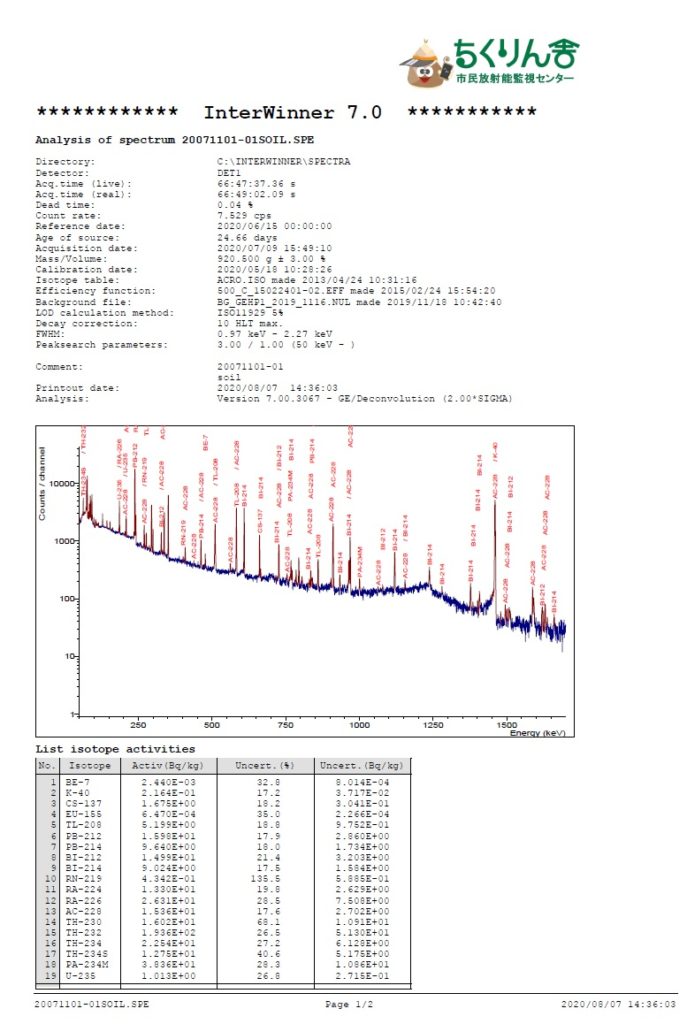The image size is (687, 1024).
Task: Click the InterWinner 7.0 title heading
Action: tap(292, 112)
